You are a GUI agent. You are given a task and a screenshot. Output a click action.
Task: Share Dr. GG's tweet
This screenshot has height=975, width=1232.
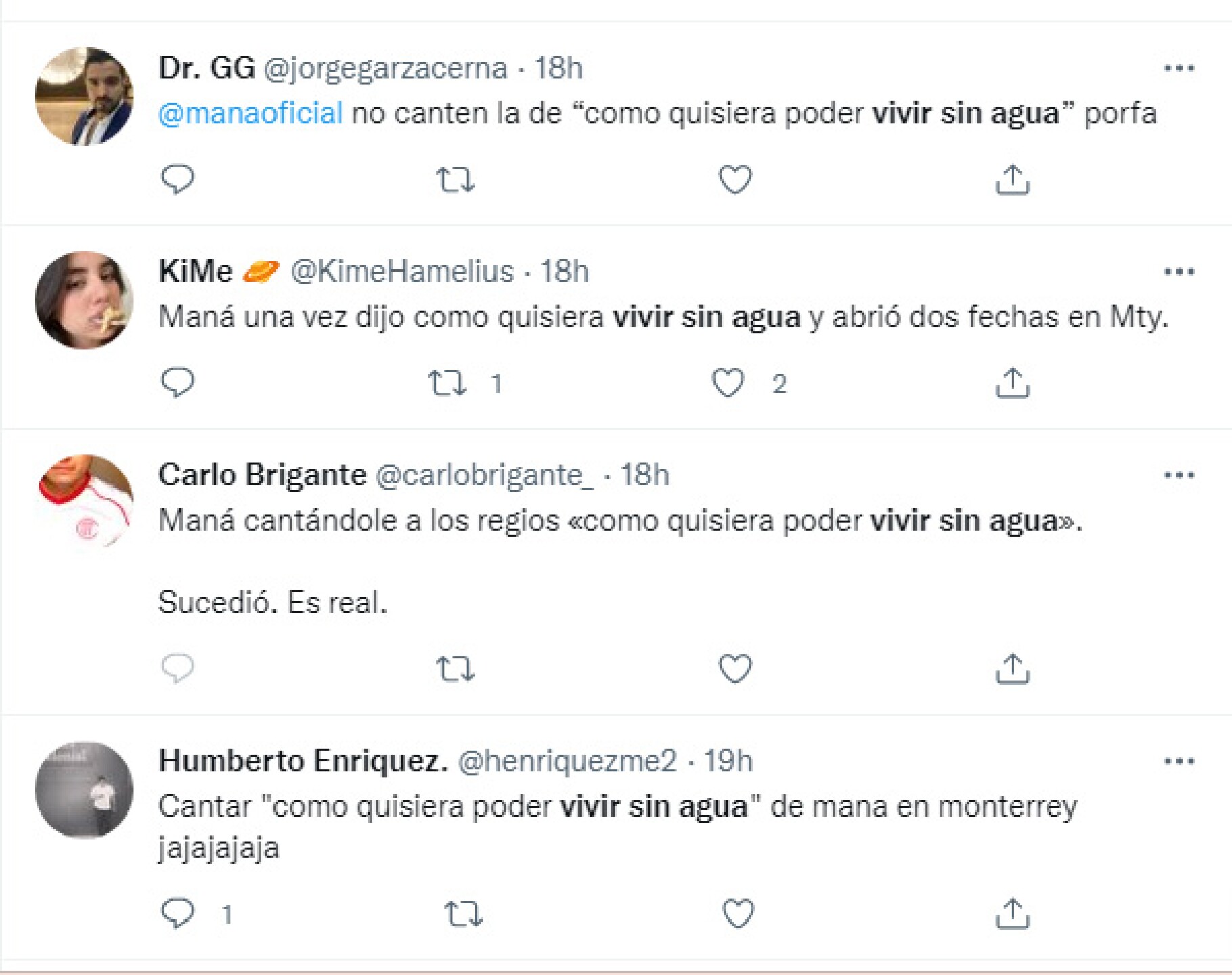pyautogui.click(x=1012, y=180)
